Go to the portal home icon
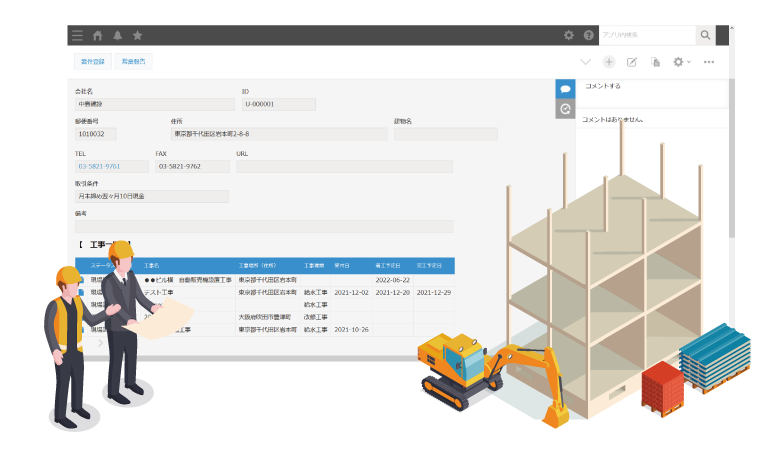This screenshot has width=766, height=452. click(x=97, y=35)
